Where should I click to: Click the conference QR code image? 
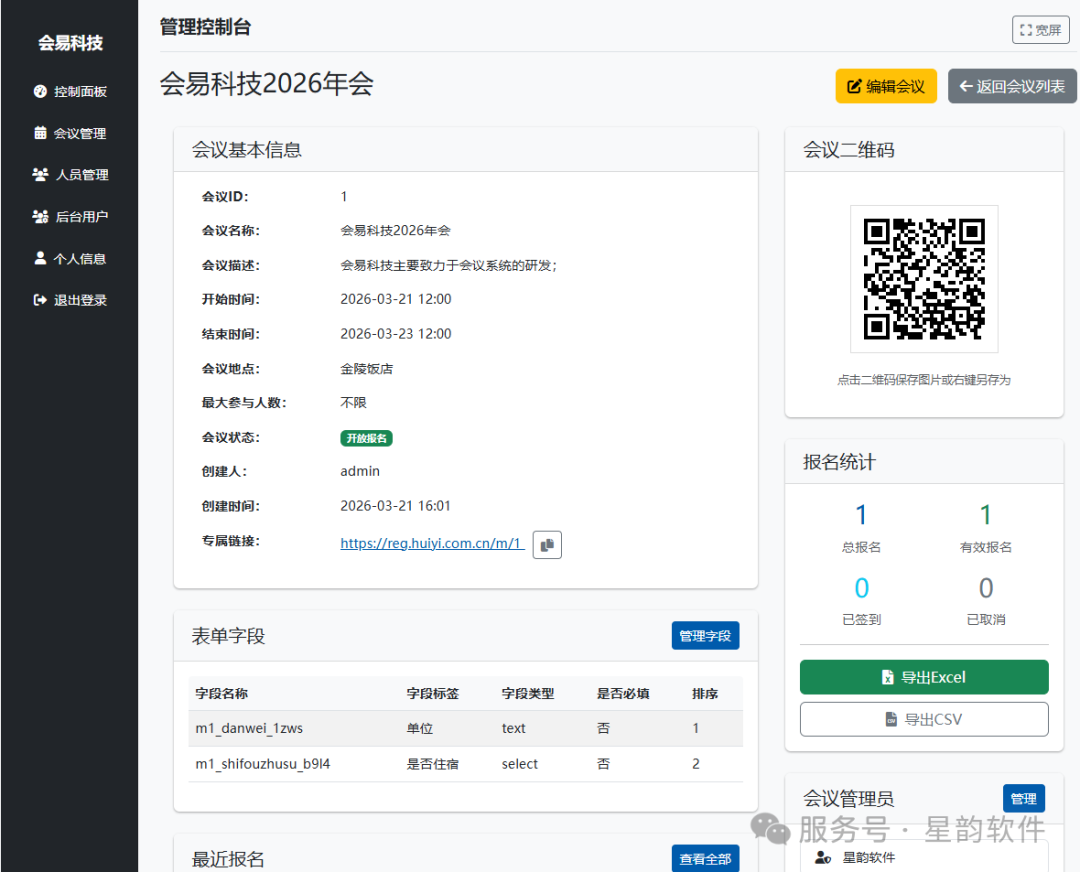click(x=923, y=279)
